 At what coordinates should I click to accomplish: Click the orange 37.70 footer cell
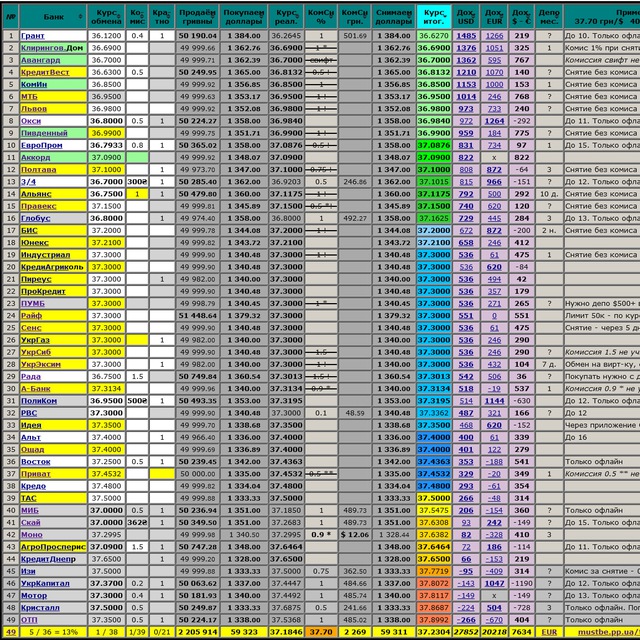(321, 632)
